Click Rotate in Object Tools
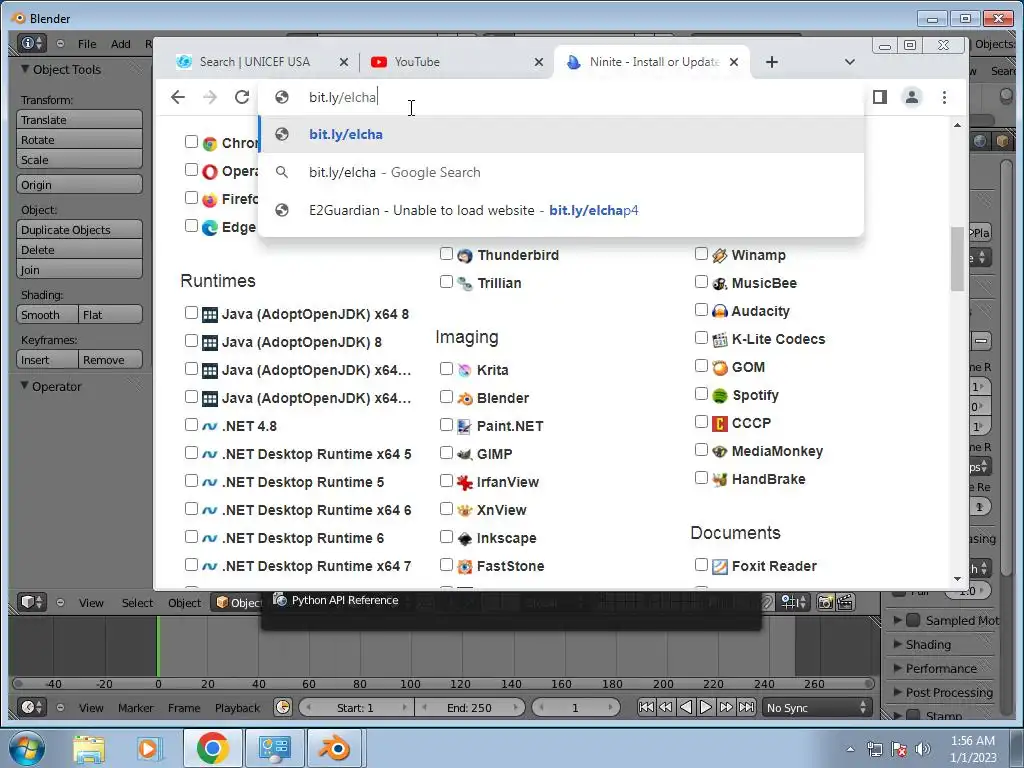Viewport: 1024px width, 768px height. [x=79, y=140]
